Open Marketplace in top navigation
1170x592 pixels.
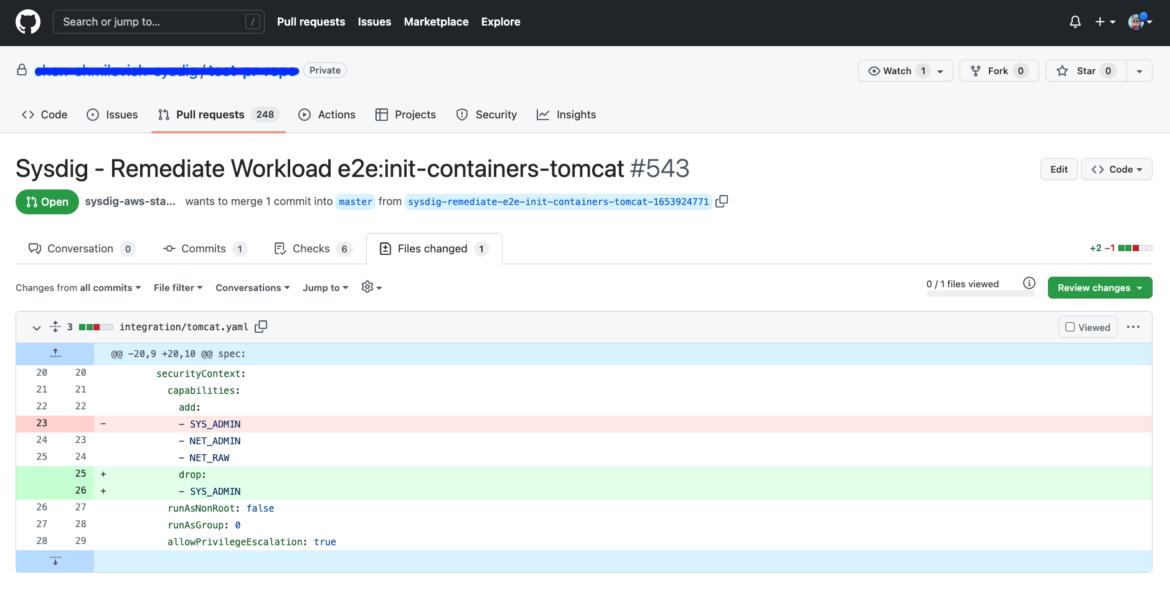point(437,22)
